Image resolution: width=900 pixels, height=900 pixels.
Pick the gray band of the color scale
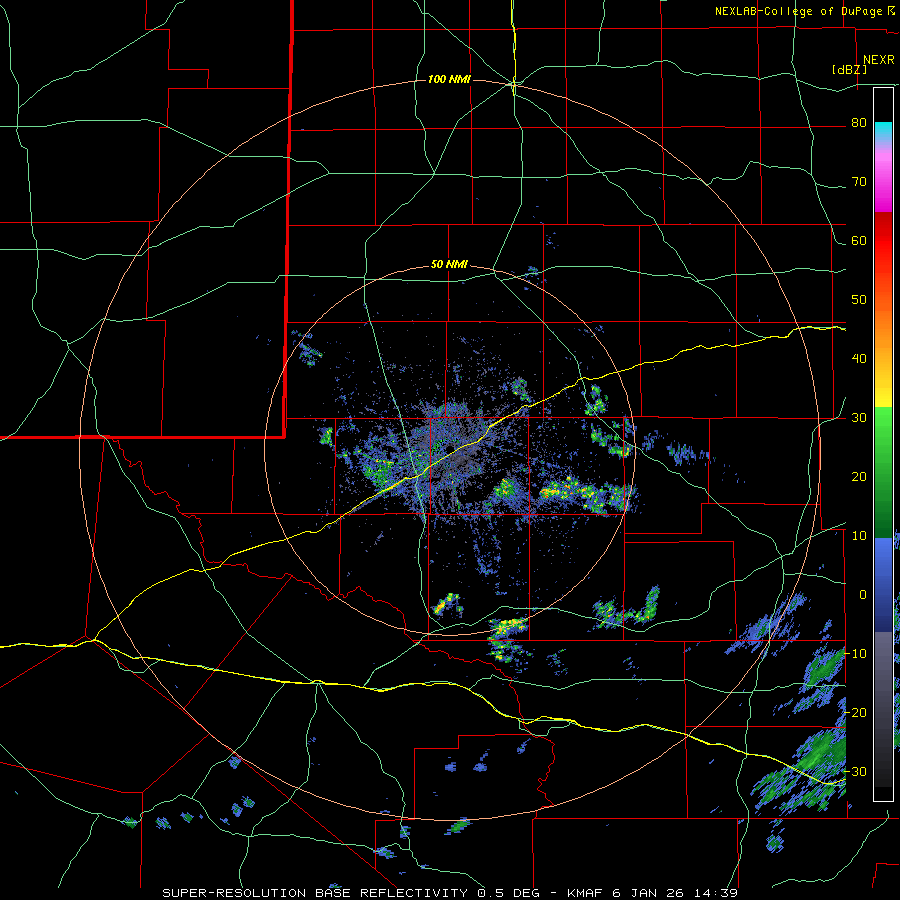click(884, 709)
